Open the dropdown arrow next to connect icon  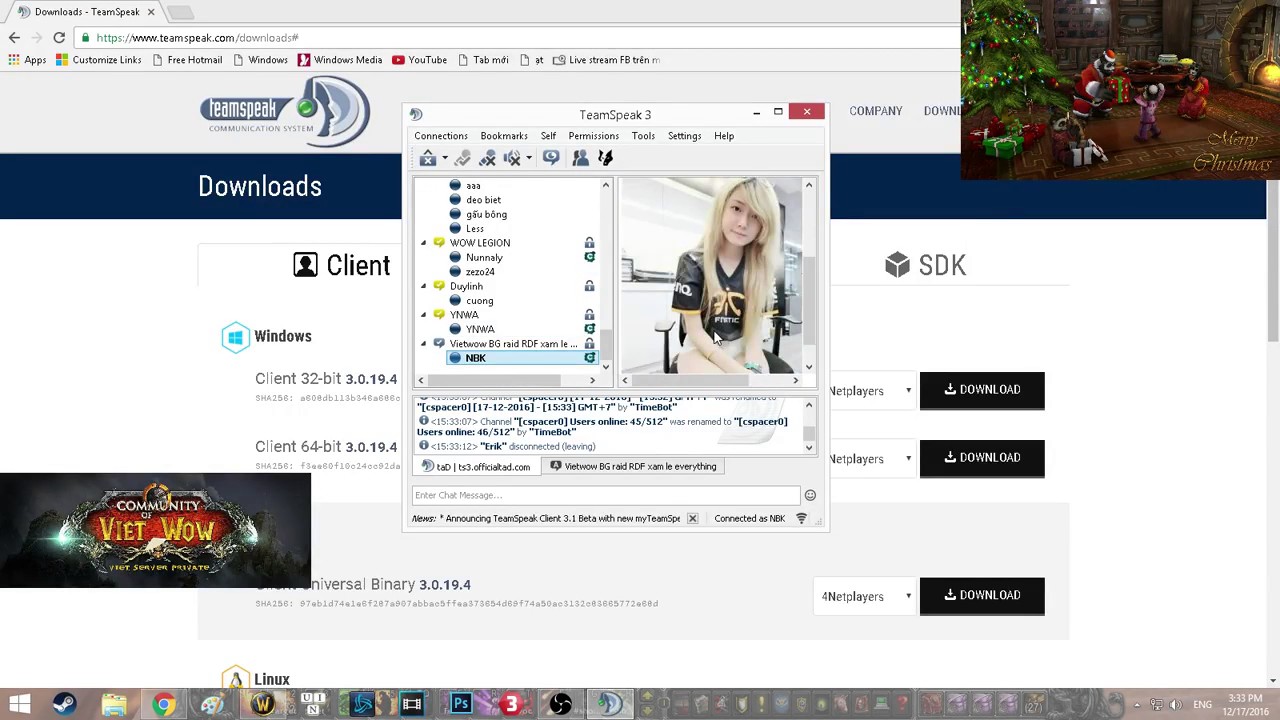click(444, 158)
